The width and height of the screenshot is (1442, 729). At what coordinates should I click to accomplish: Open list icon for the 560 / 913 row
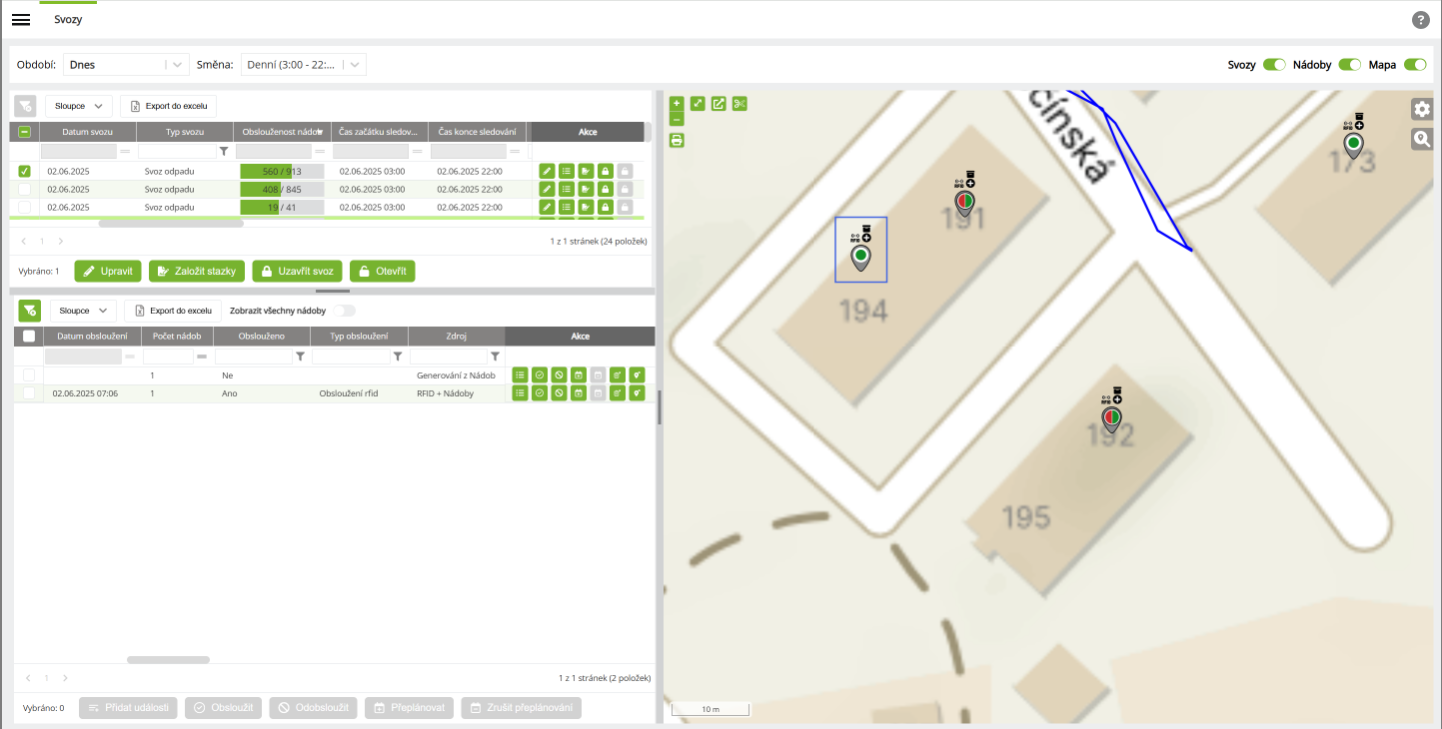566,171
